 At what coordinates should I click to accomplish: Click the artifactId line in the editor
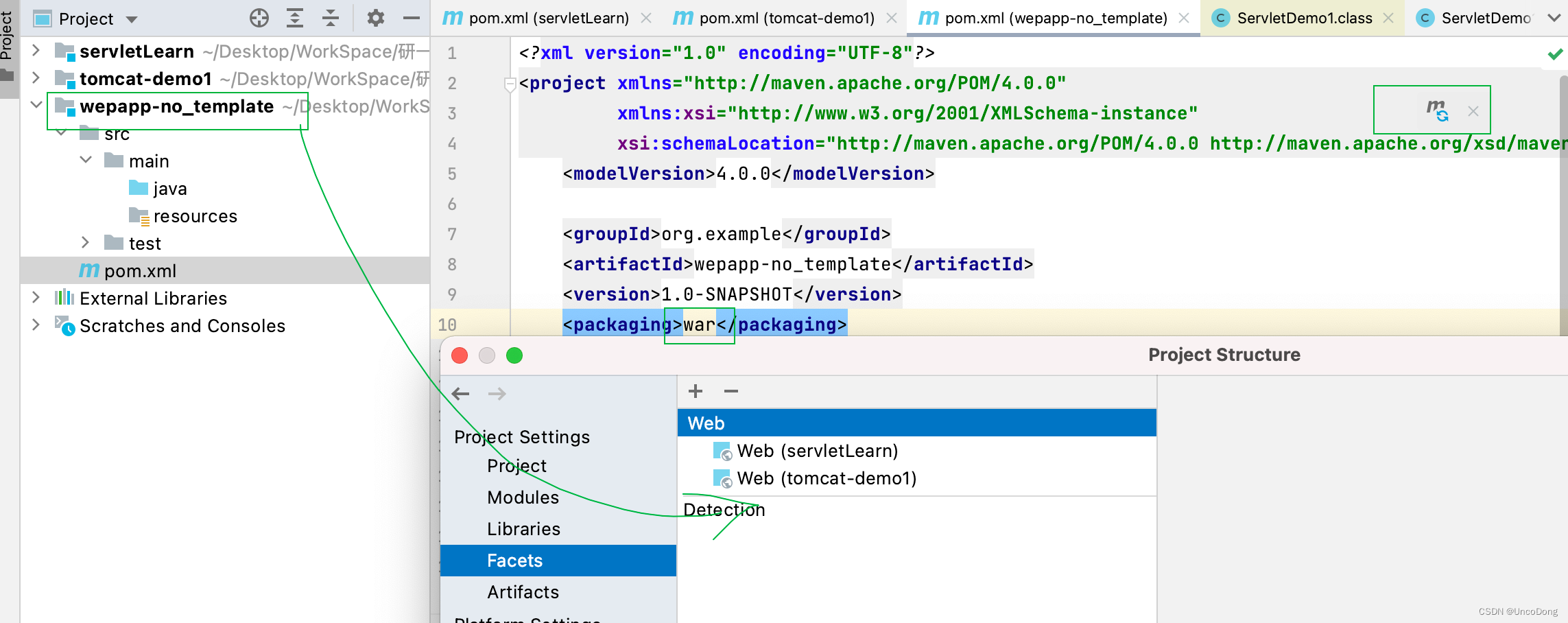(x=798, y=264)
